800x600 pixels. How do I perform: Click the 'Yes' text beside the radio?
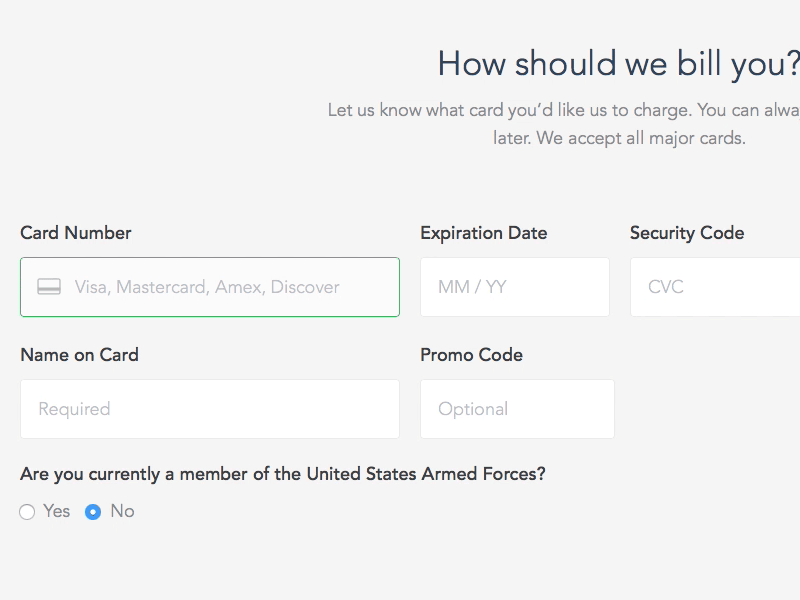[x=57, y=511]
